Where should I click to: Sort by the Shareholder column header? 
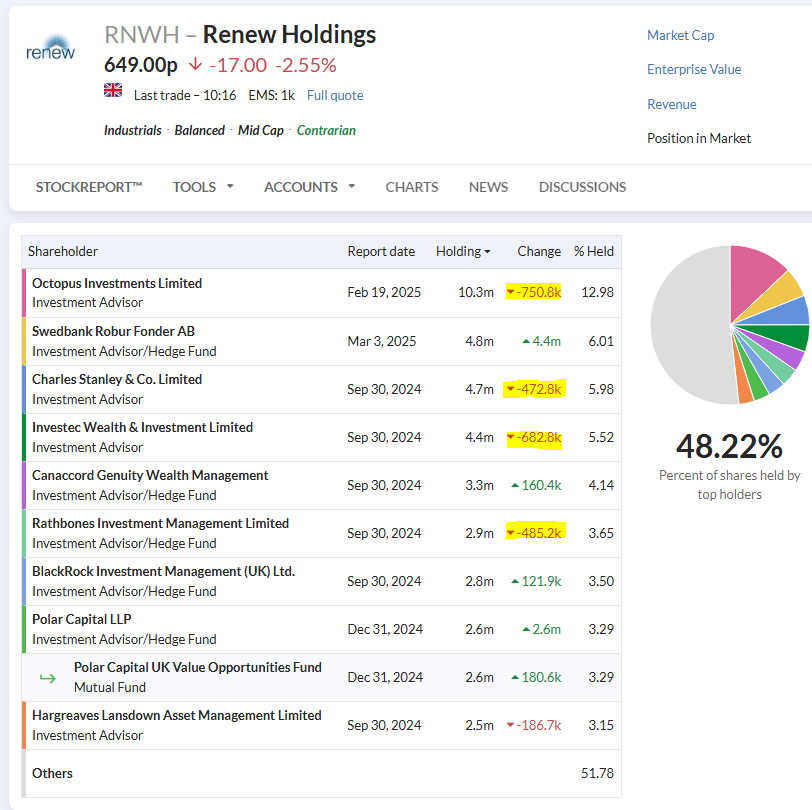click(63, 251)
